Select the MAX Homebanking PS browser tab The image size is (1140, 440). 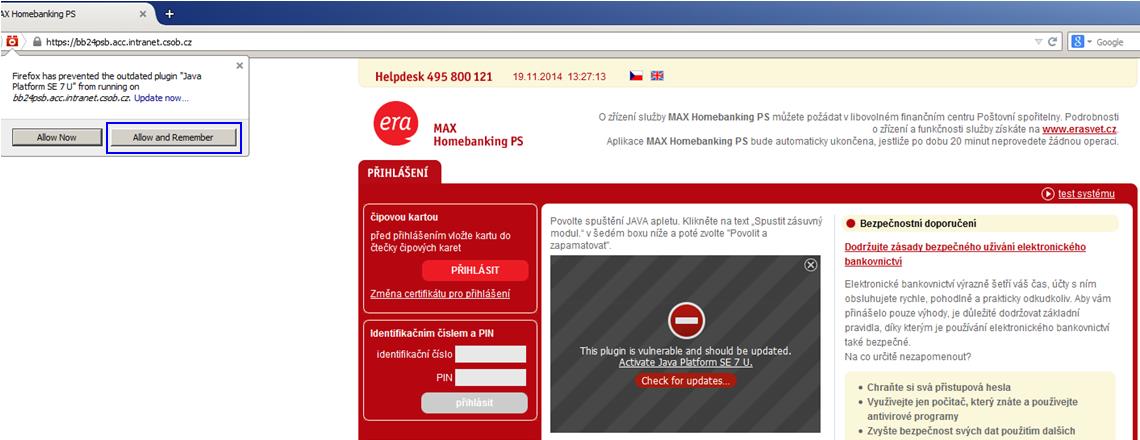click(73, 14)
